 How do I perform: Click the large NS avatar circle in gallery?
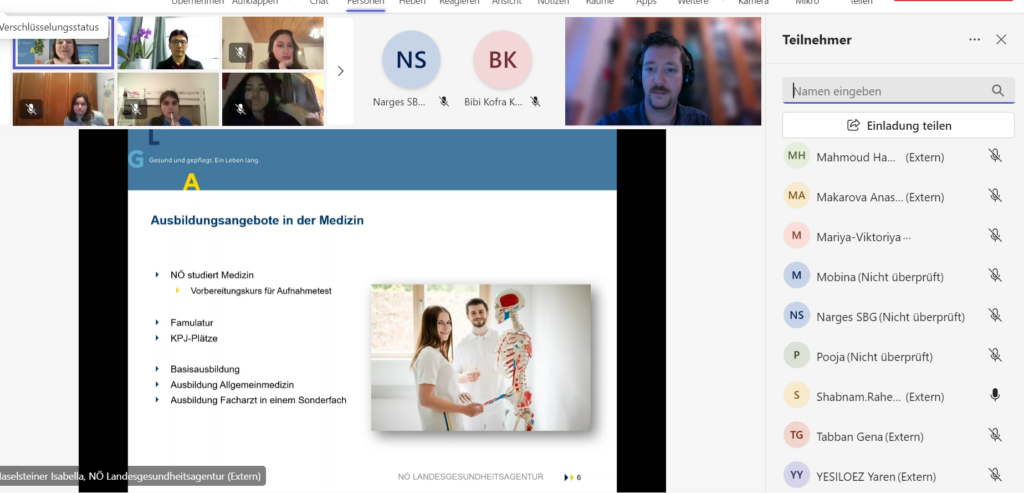coord(411,60)
